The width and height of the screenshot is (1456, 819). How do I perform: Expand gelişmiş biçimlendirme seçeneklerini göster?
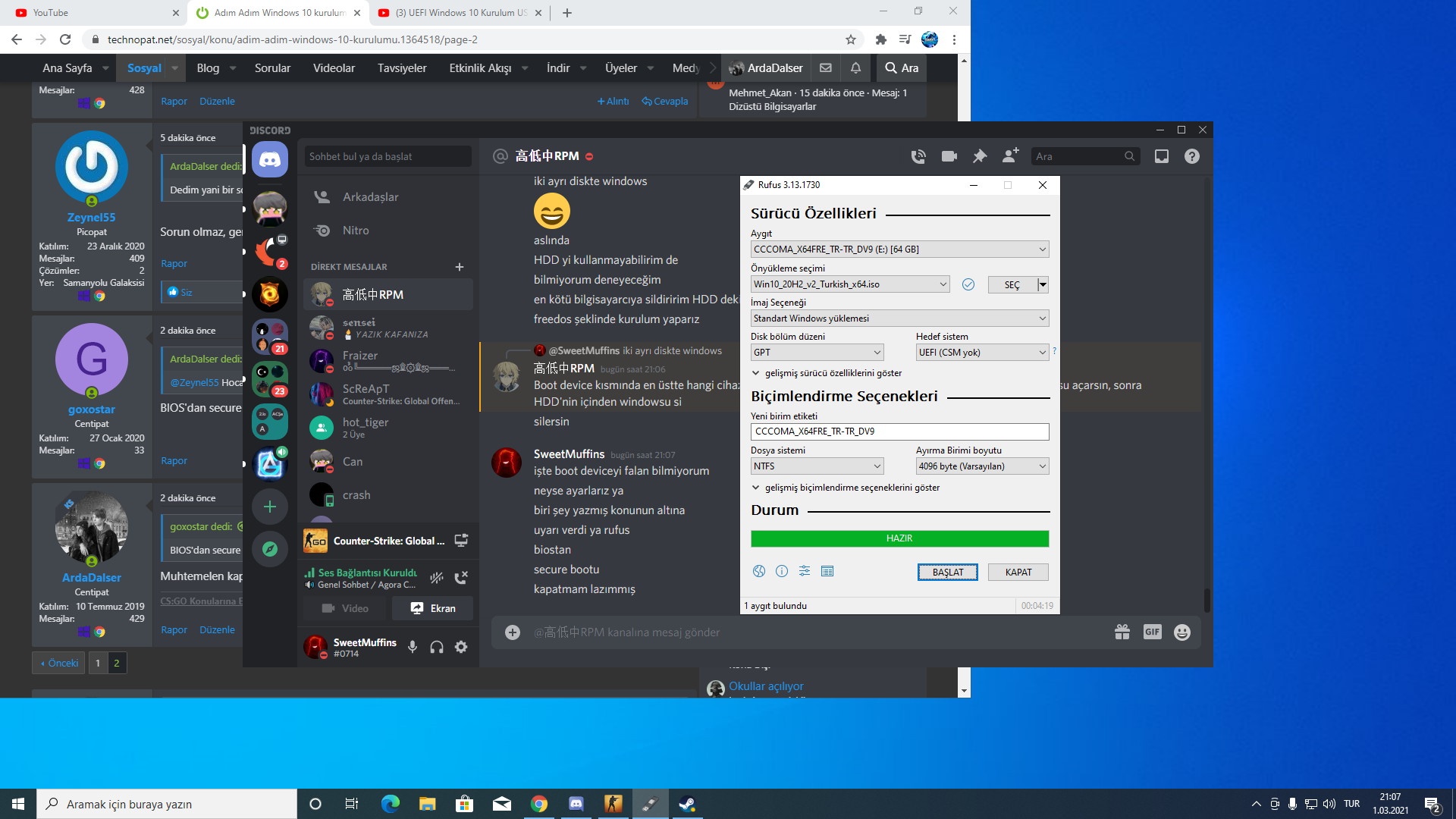click(x=846, y=488)
